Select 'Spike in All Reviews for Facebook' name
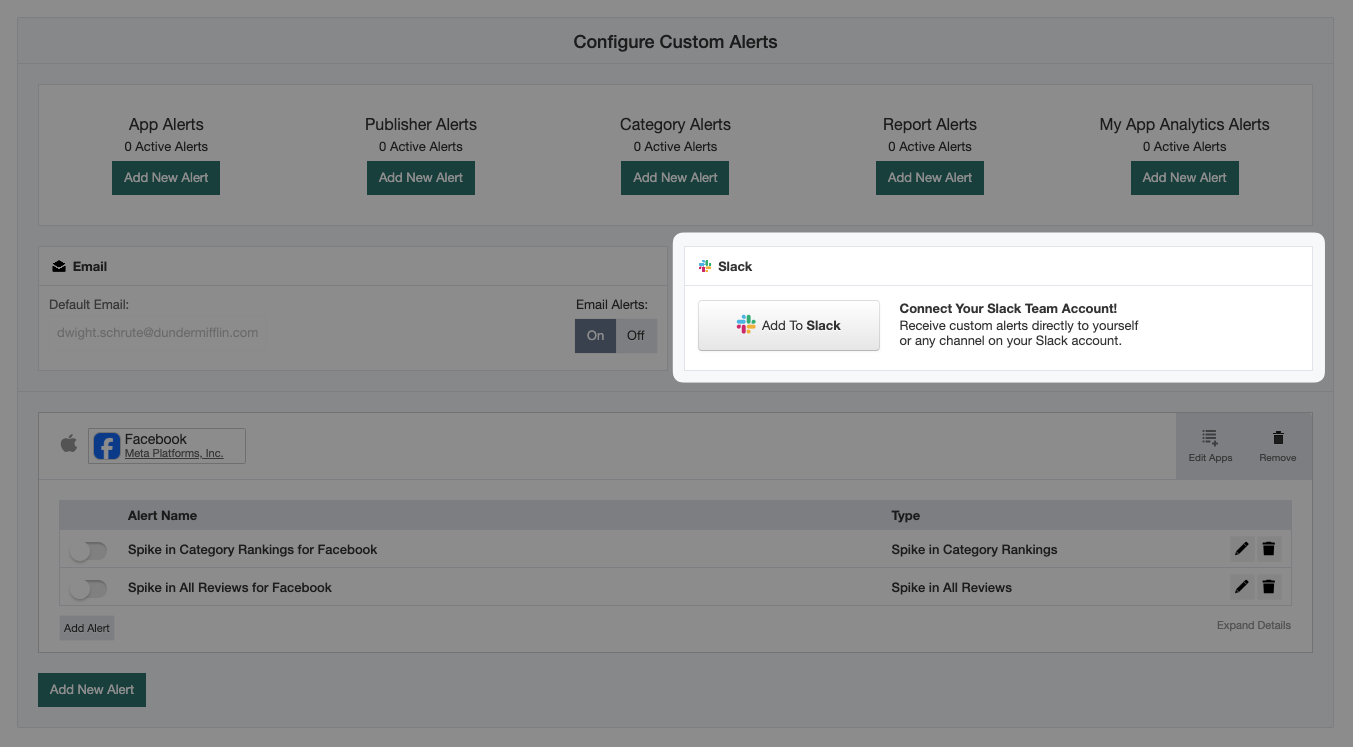 point(229,587)
